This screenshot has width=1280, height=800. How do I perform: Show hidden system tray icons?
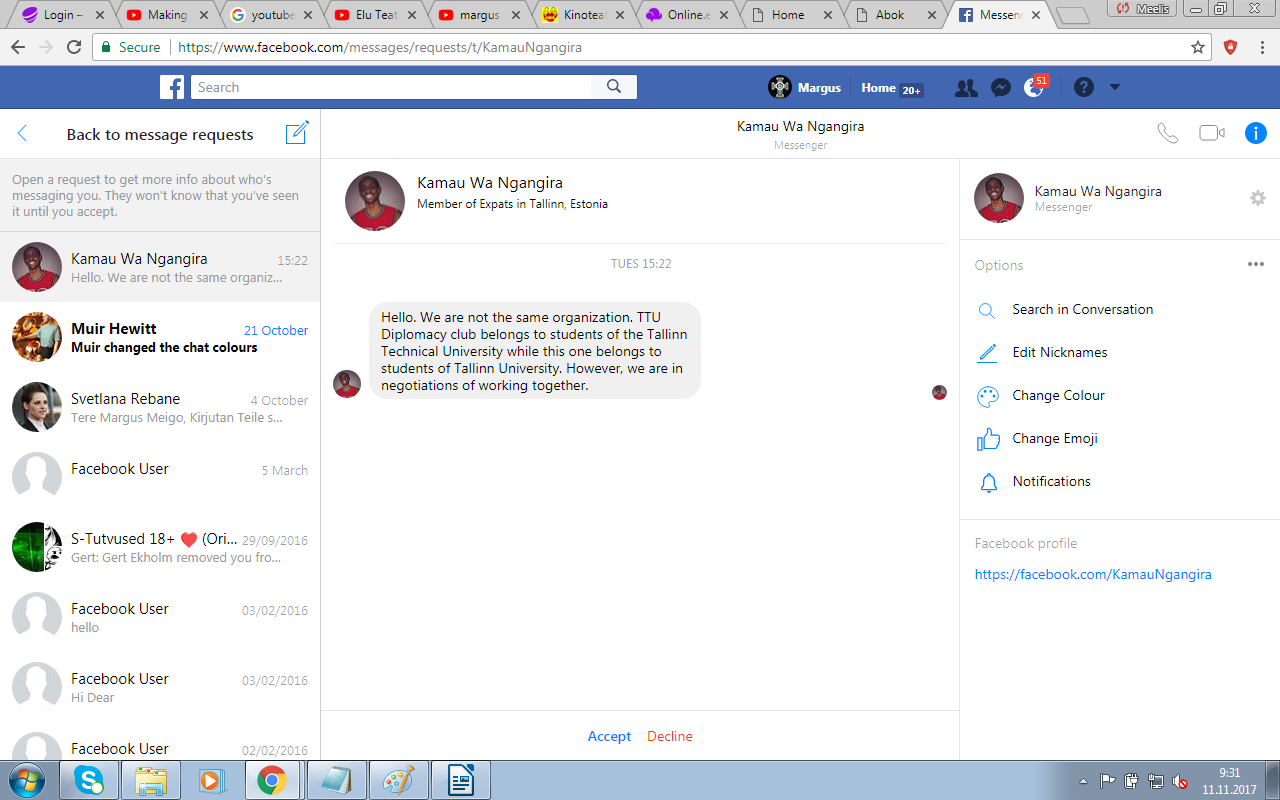tap(1084, 781)
